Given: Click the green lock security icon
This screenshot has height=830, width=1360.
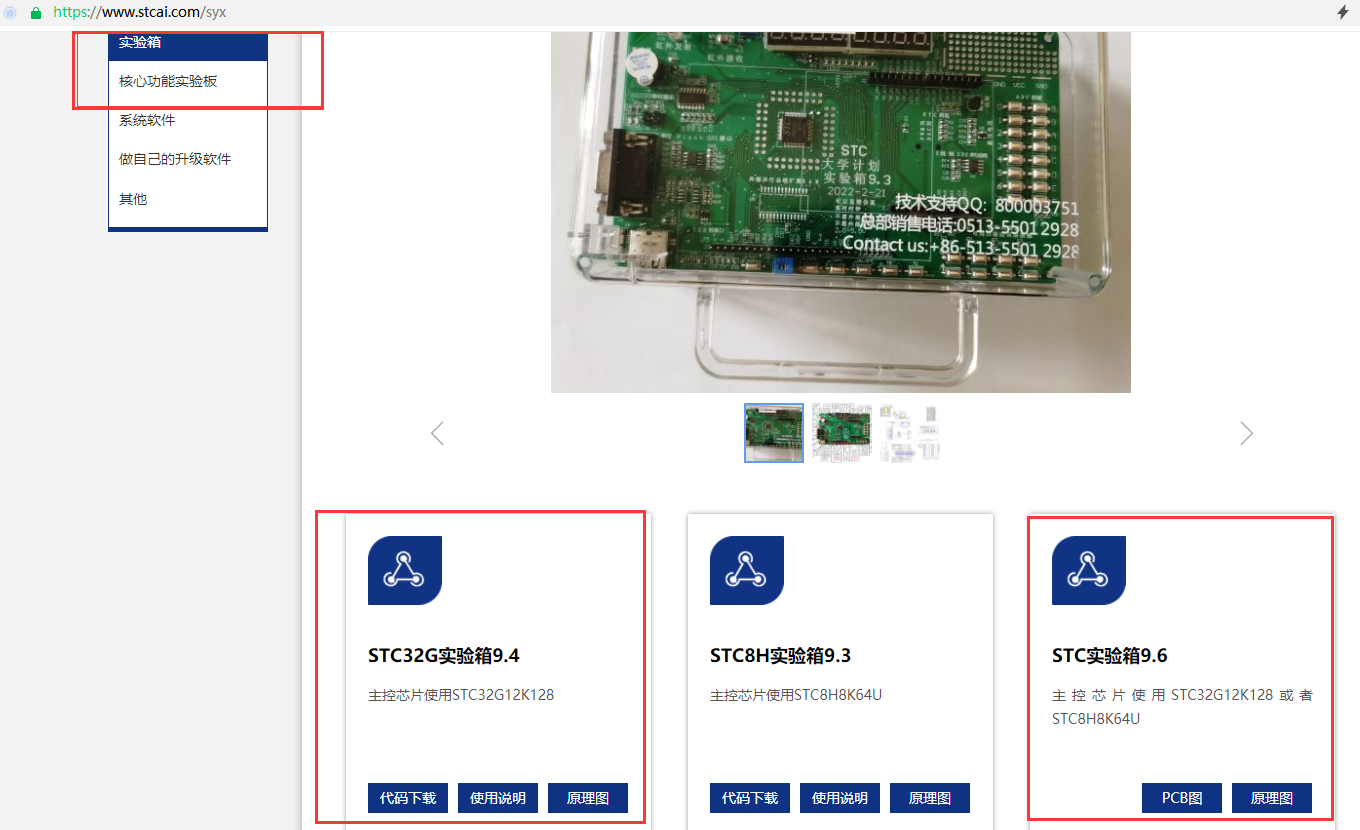Looking at the screenshot, I should (x=36, y=13).
